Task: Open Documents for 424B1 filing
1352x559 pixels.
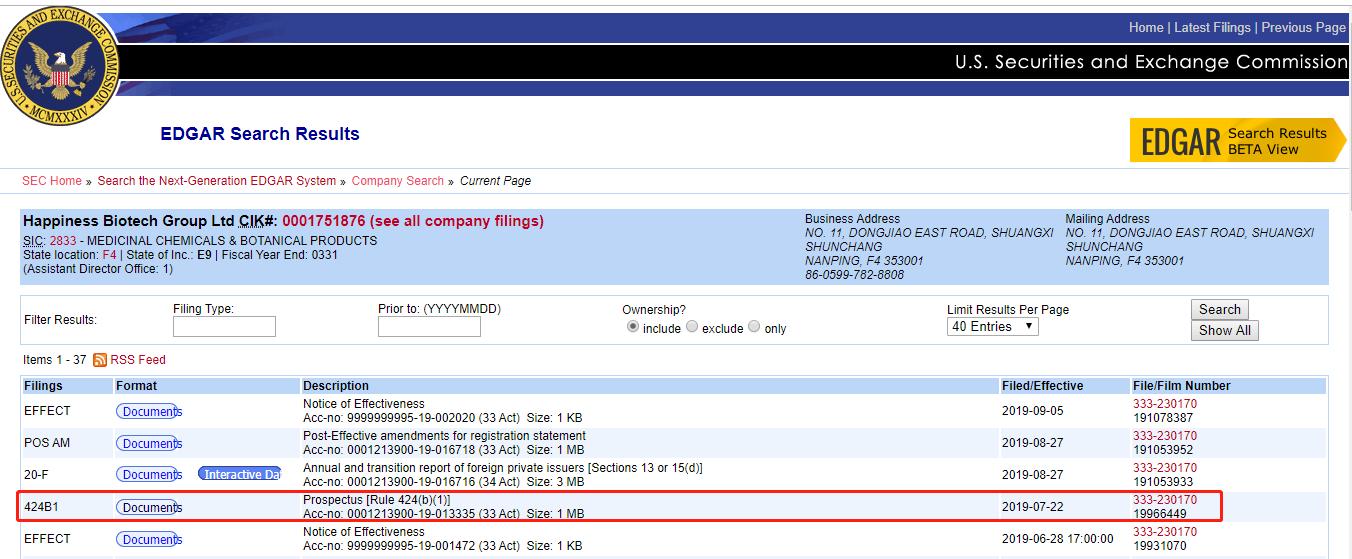Action: (149, 507)
